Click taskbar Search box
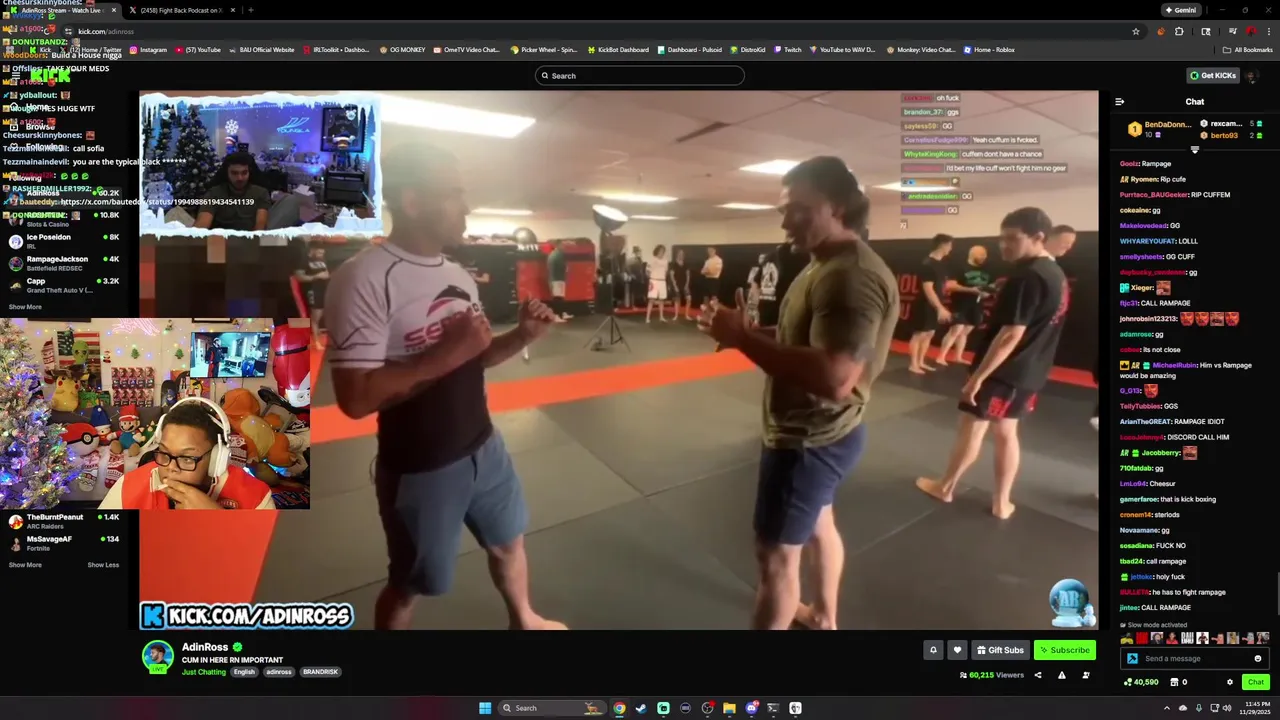 pos(551,708)
